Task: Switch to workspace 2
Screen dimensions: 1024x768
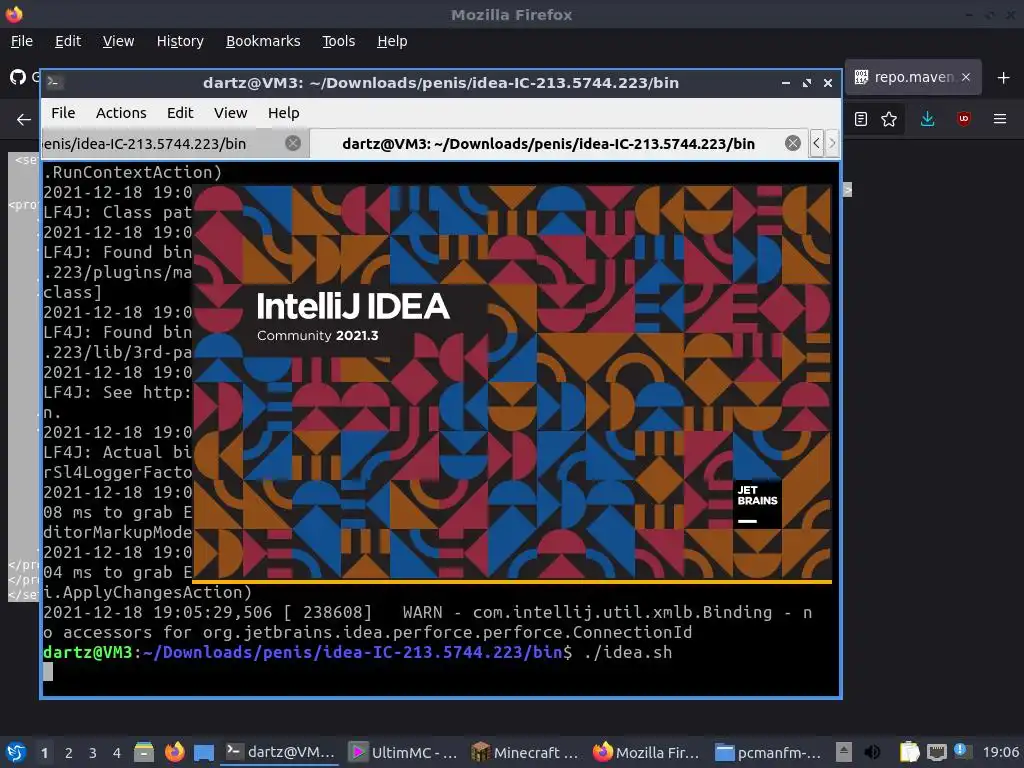Action: (69, 753)
